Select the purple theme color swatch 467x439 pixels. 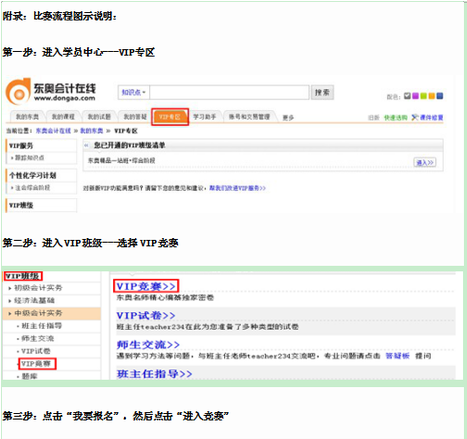[x=415, y=96]
